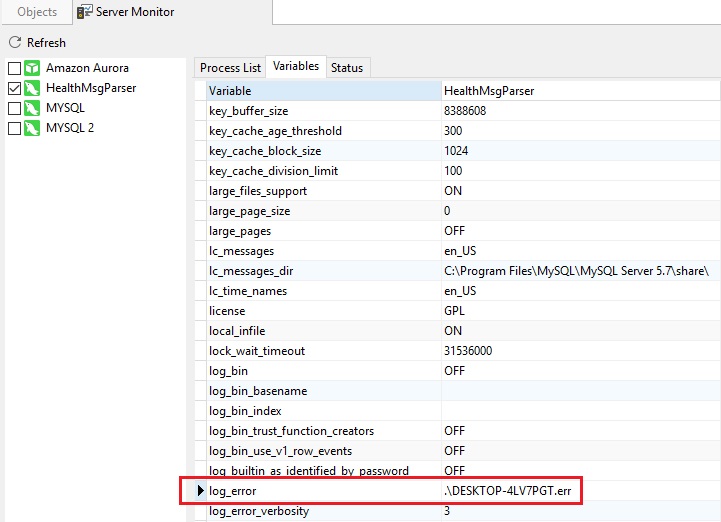Select the log_builtin_as_identified_by_password variable
The image size is (721, 522).
point(309,470)
